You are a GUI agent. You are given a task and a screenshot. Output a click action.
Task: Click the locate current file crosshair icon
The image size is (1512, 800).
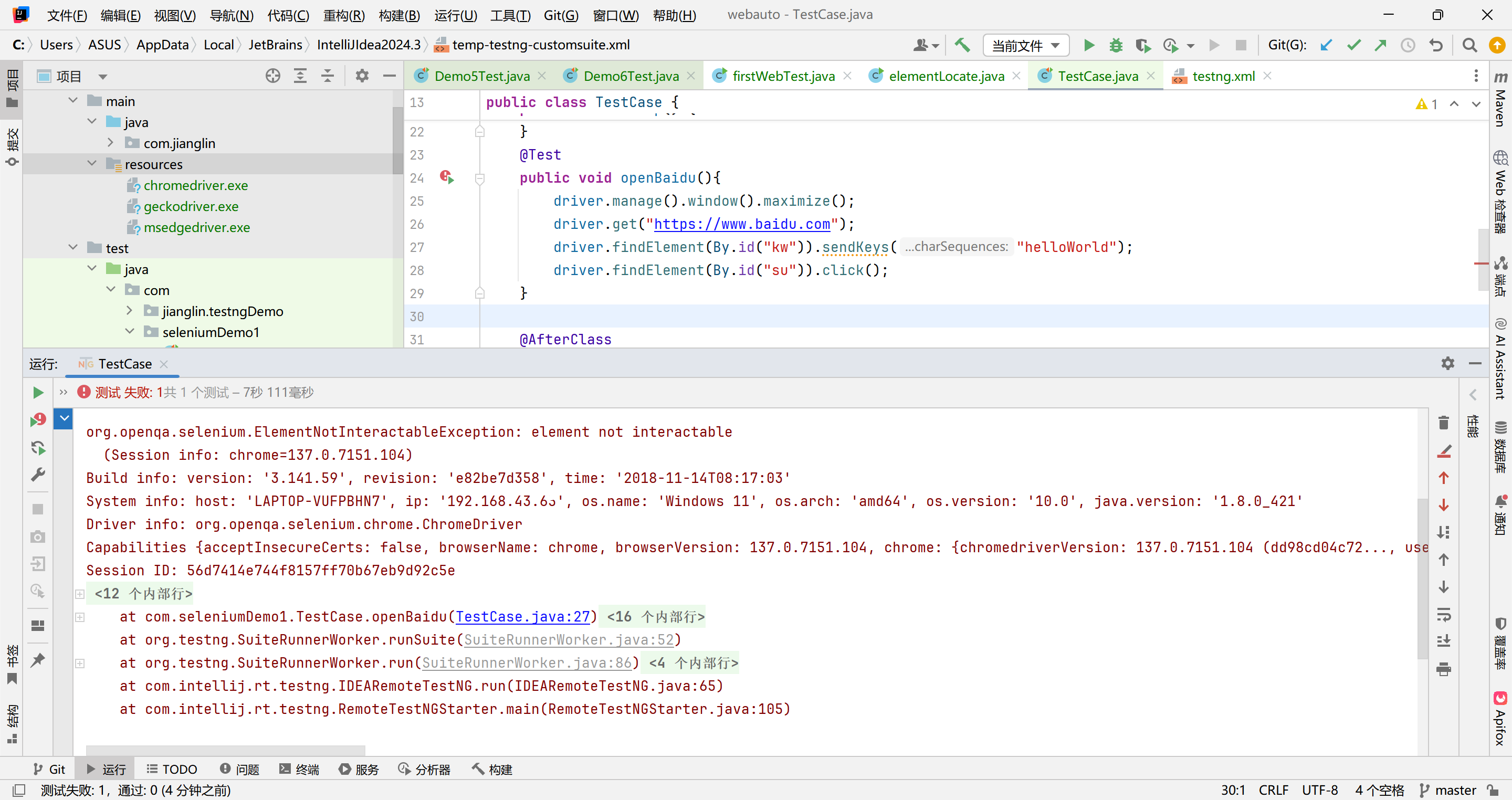pos(272,76)
